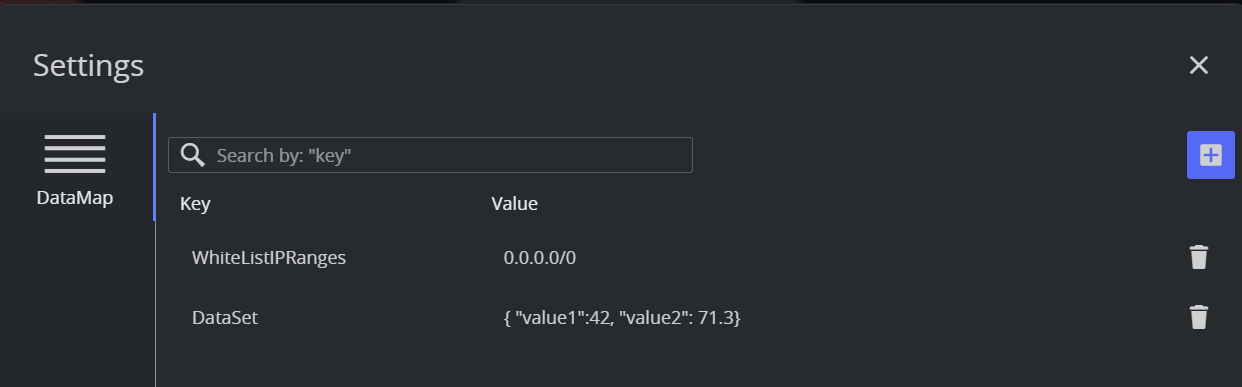
Task: Open the DataMap hamburger icon
Action: click(x=75, y=154)
